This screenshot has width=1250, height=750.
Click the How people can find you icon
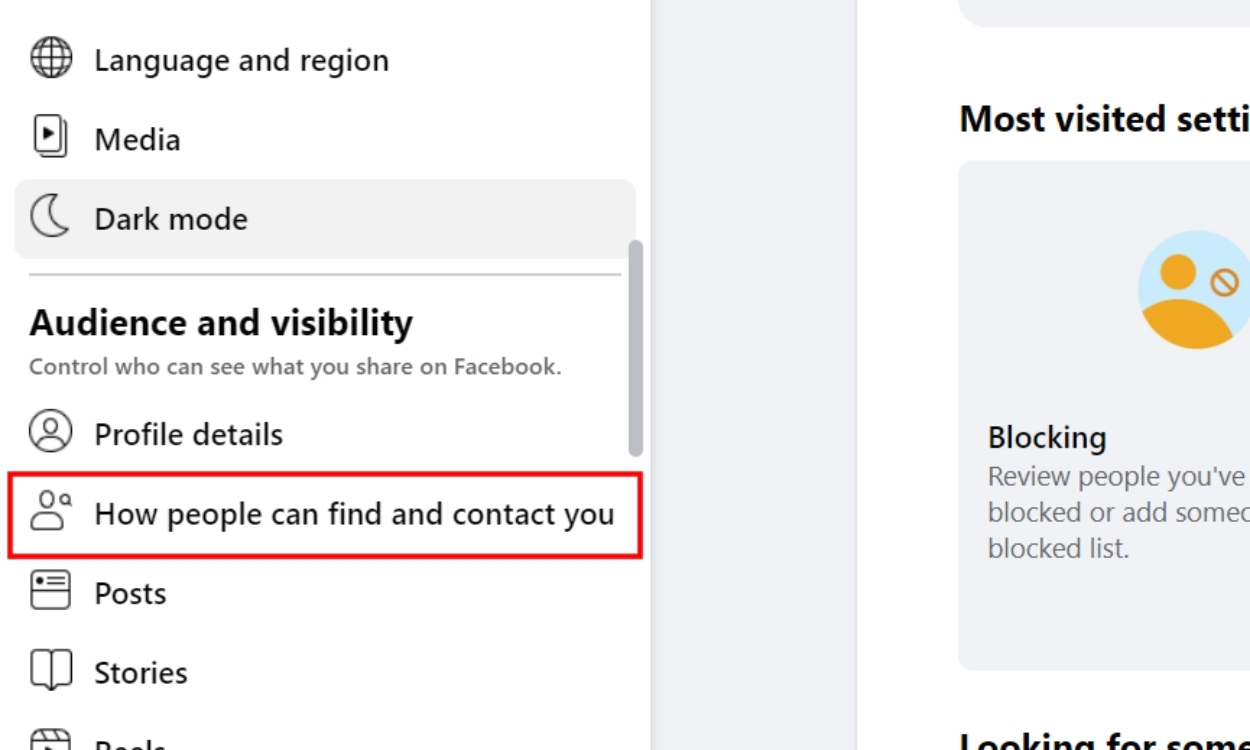pyautogui.click(x=48, y=513)
